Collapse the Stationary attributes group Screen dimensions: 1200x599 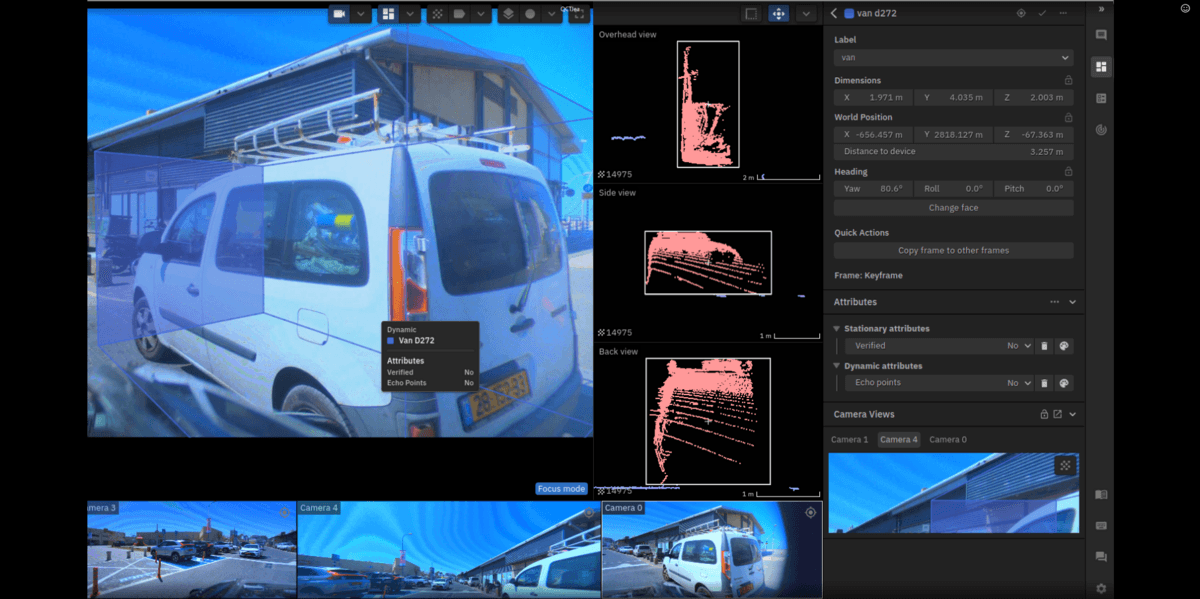pyautogui.click(x=836, y=328)
